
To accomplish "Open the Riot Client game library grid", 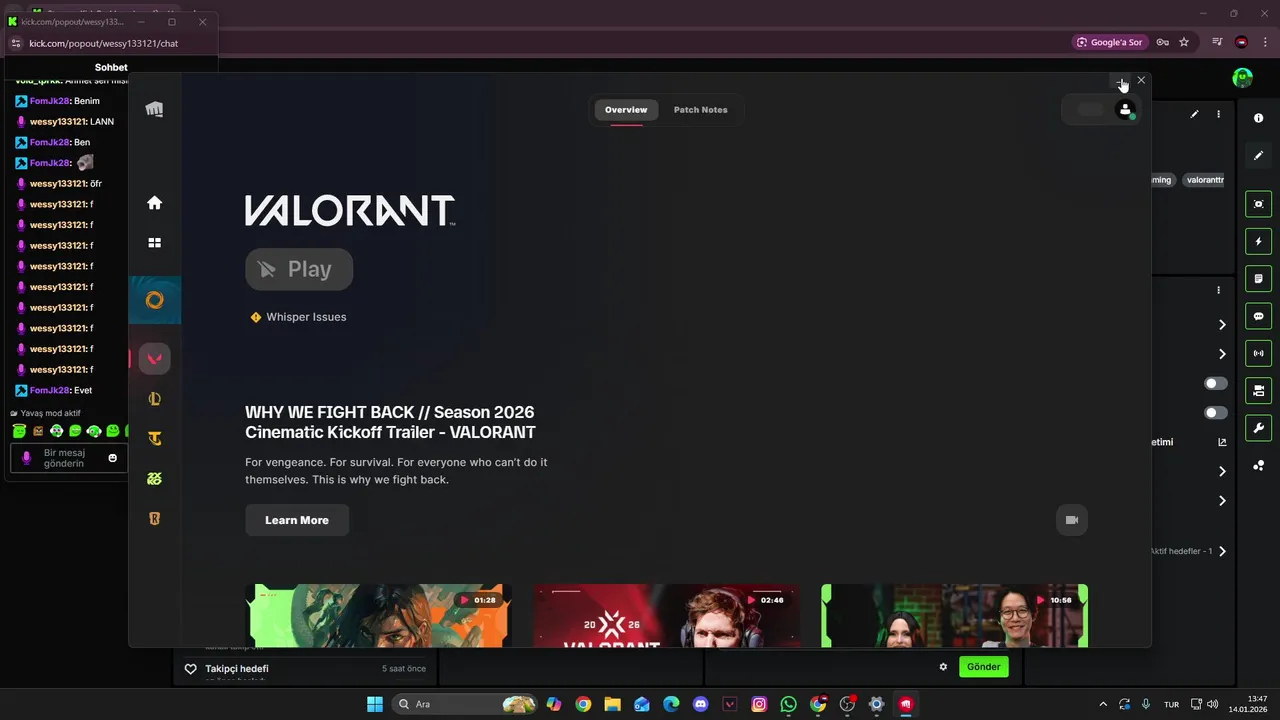I will click(154, 243).
